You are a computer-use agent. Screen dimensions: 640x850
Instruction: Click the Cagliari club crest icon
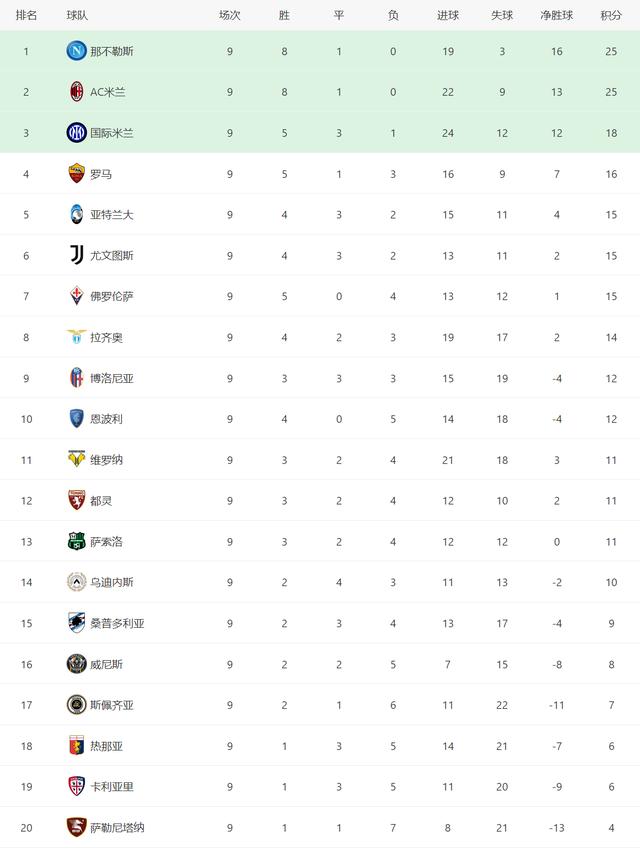[76, 787]
